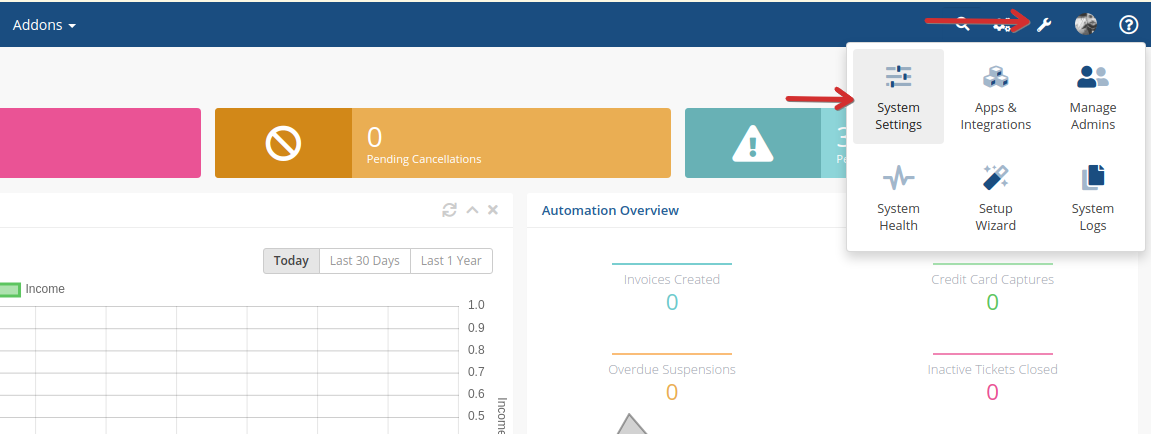The width and height of the screenshot is (1151, 434).
Task: Refresh the income chart widget
Action: (450, 210)
